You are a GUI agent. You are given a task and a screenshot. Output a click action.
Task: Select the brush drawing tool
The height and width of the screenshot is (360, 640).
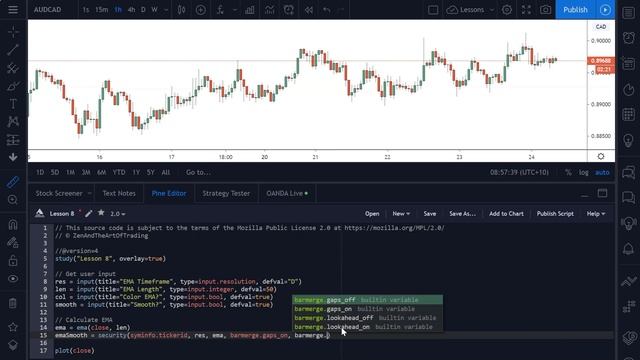coord(13,86)
